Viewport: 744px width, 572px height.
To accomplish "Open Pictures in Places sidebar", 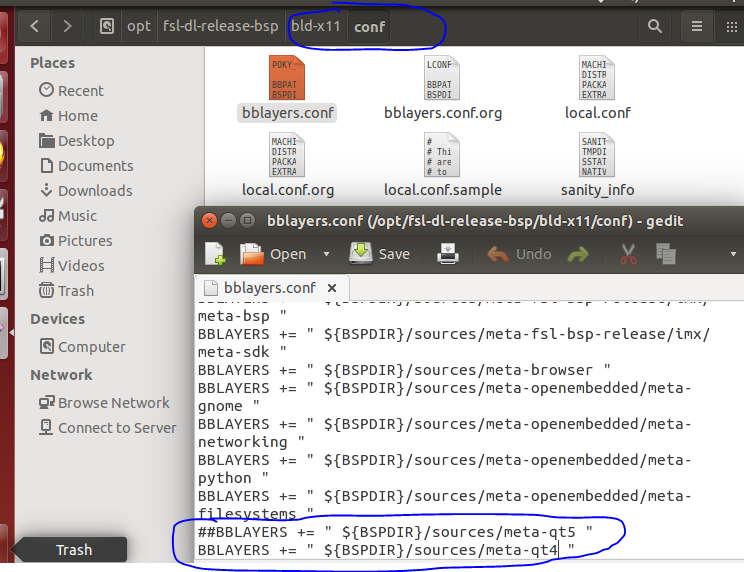I will pyautogui.click(x=76, y=240).
